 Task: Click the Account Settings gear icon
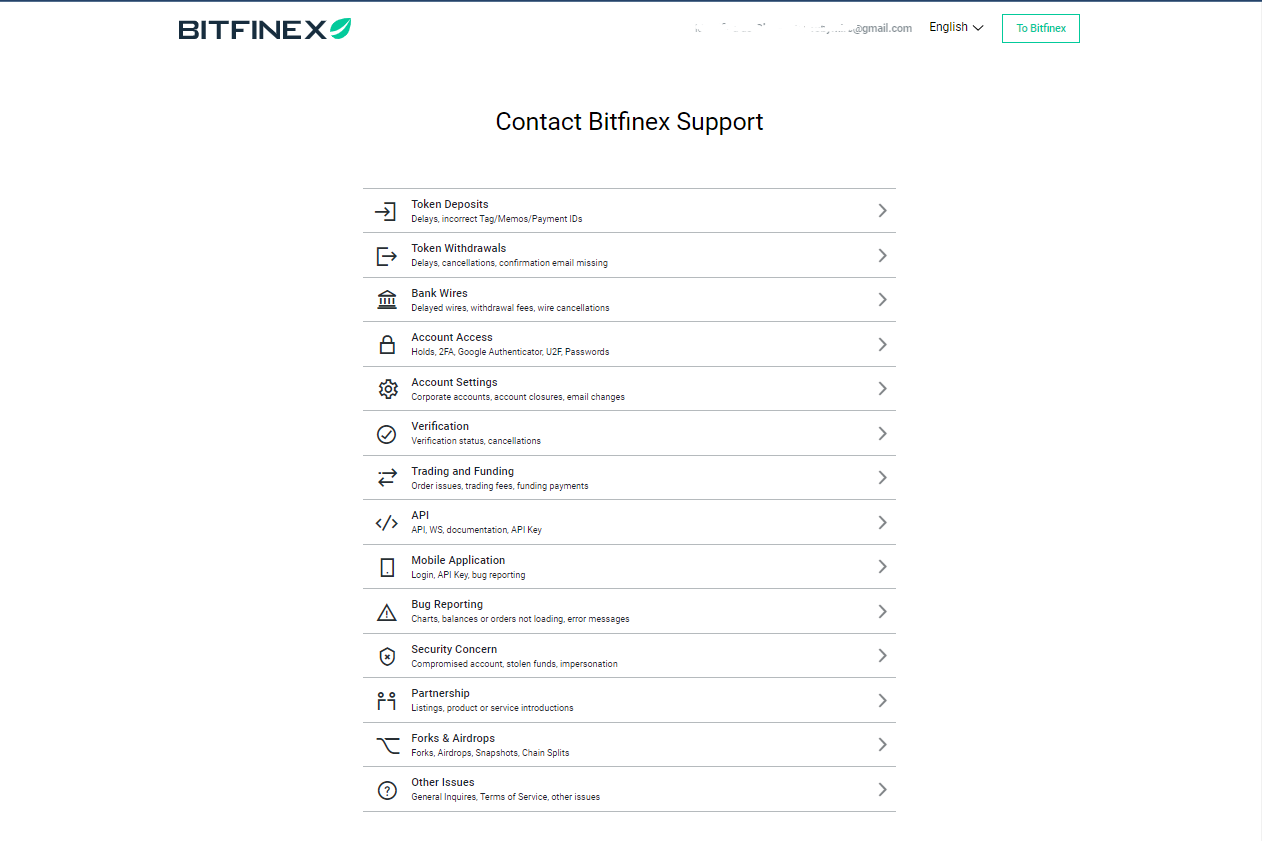388,389
